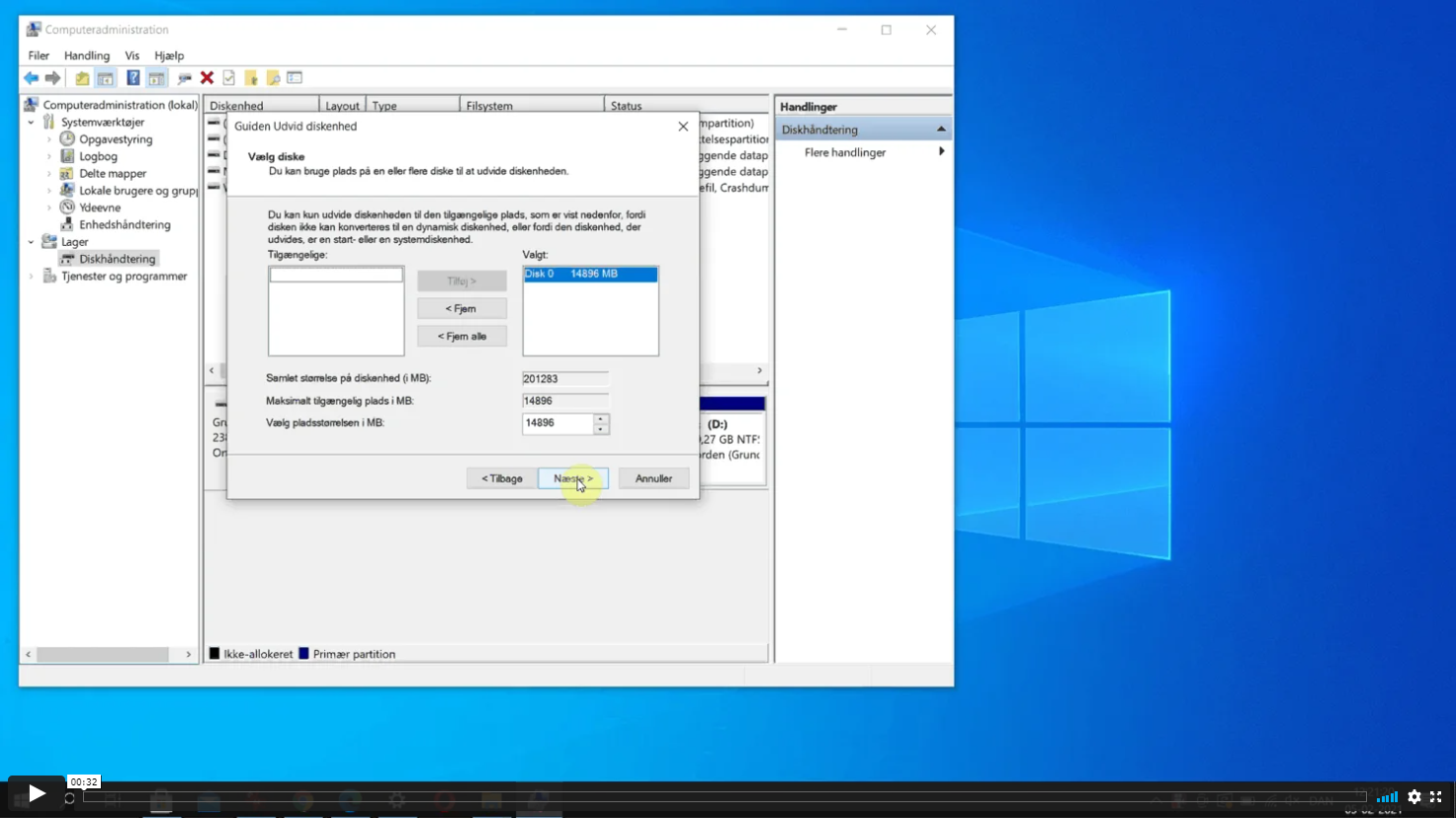Play the video

click(37, 794)
